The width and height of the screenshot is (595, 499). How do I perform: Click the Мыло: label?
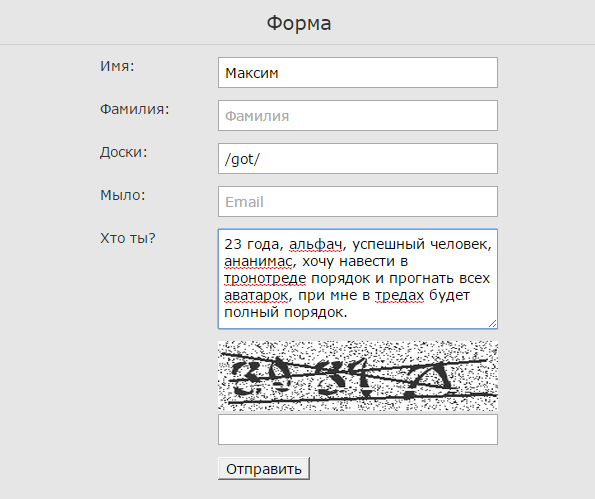coord(123,195)
